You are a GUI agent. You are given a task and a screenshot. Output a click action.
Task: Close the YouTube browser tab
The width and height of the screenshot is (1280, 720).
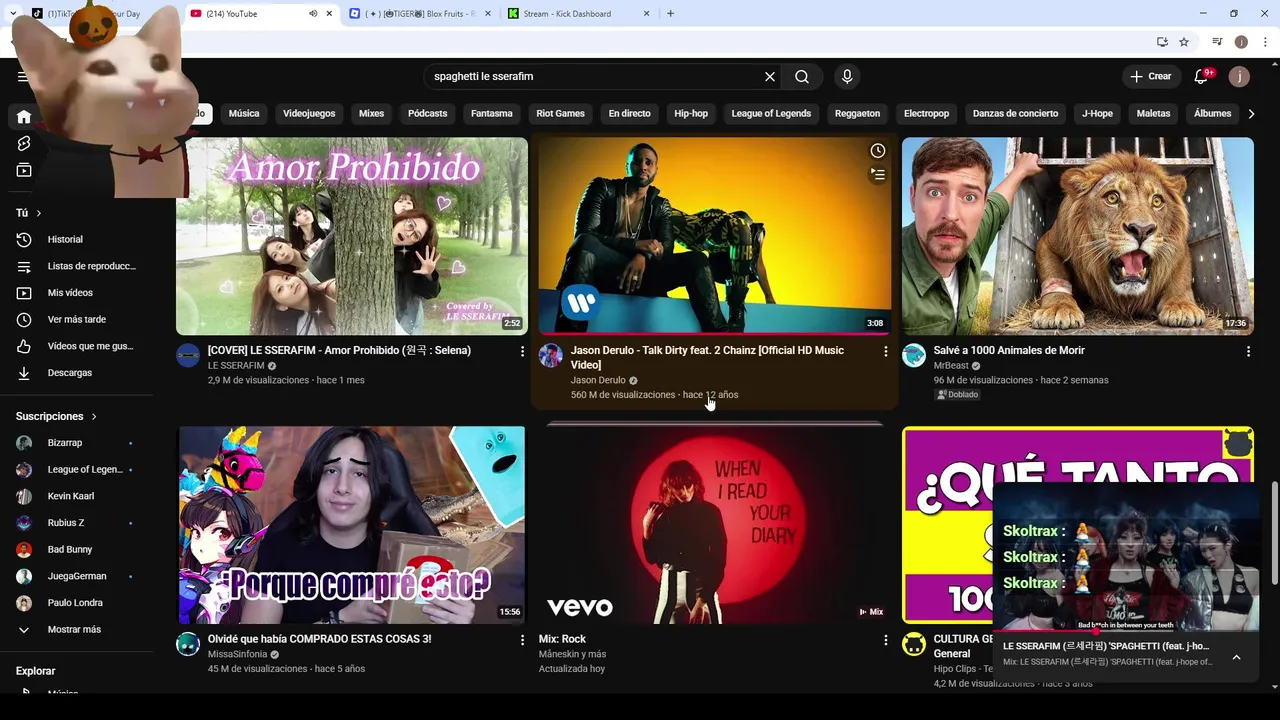click(x=329, y=14)
